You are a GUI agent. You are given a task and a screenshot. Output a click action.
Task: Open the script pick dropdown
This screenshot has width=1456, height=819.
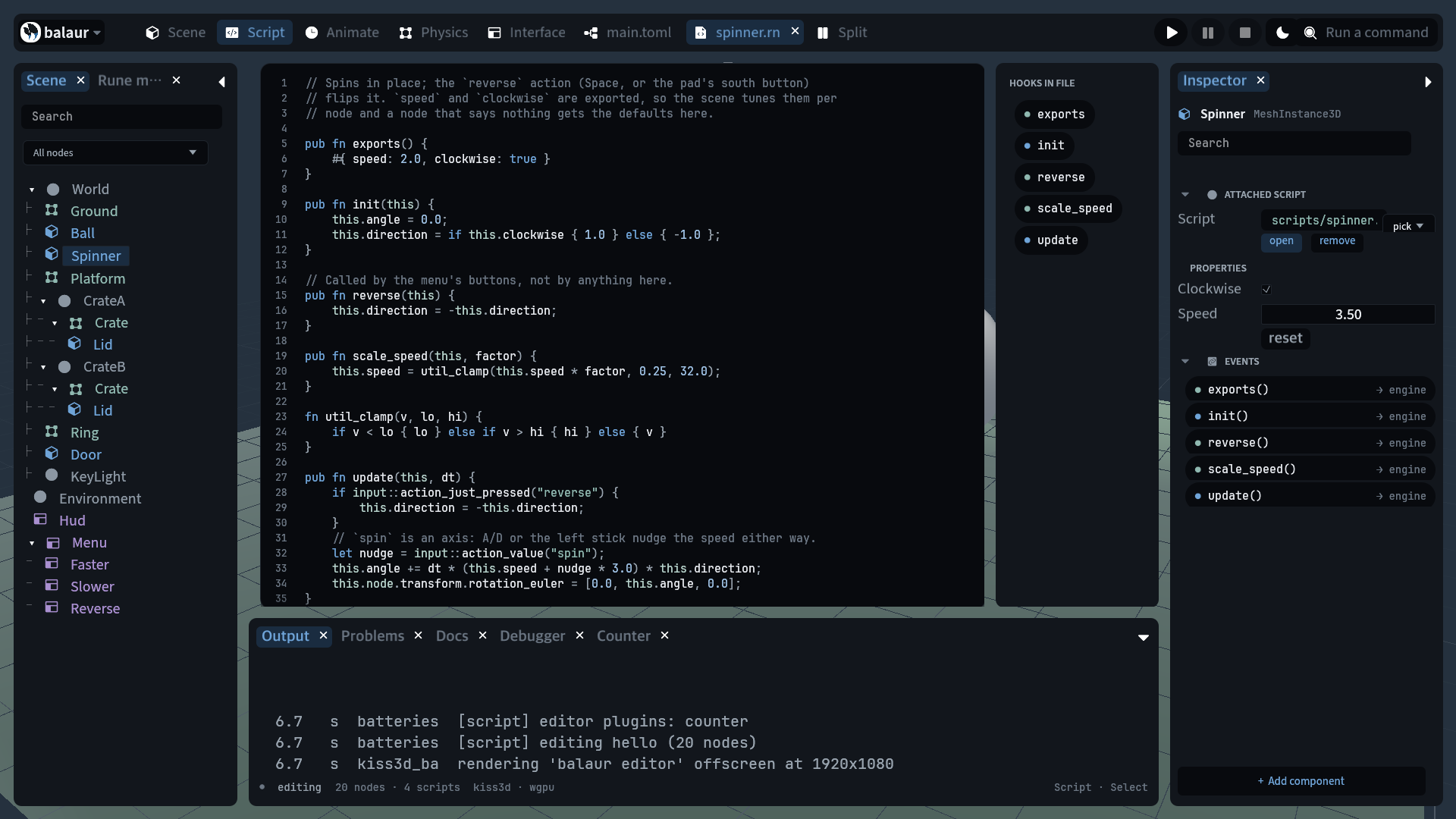[1408, 226]
